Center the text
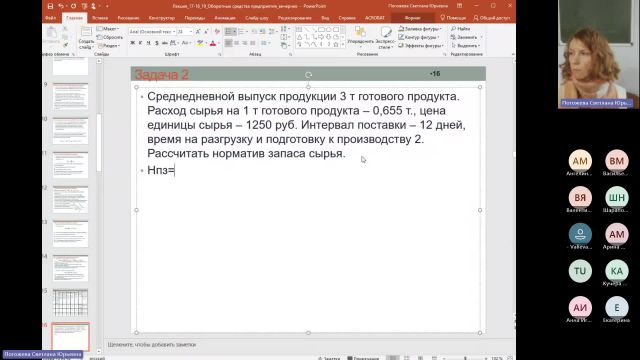This screenshot has height=360, width=640. 237,43
